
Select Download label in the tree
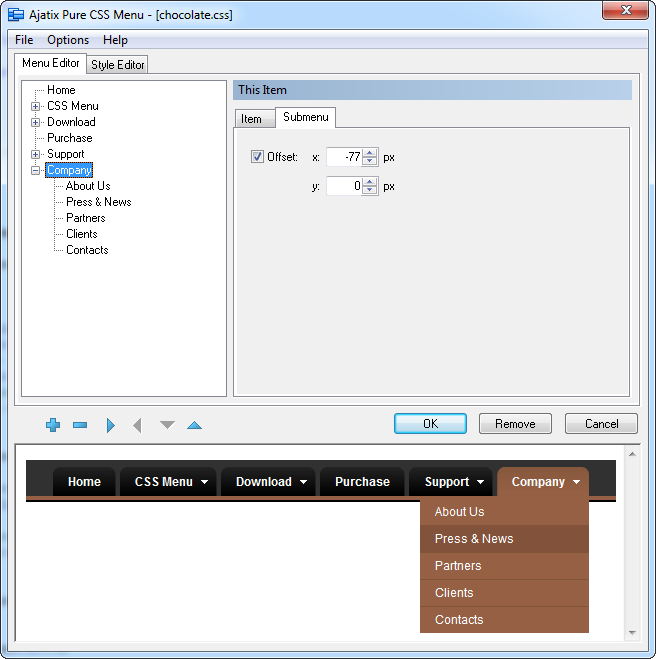point(71,122)
